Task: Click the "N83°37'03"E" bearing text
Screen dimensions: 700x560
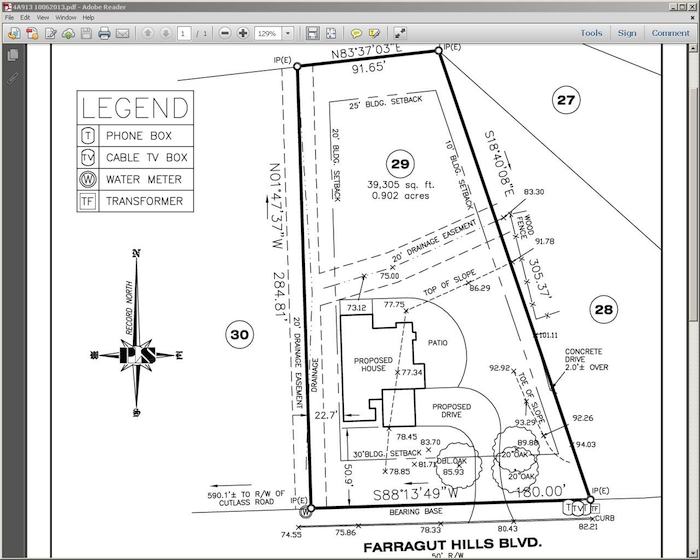Action: [x=367, y=51]
